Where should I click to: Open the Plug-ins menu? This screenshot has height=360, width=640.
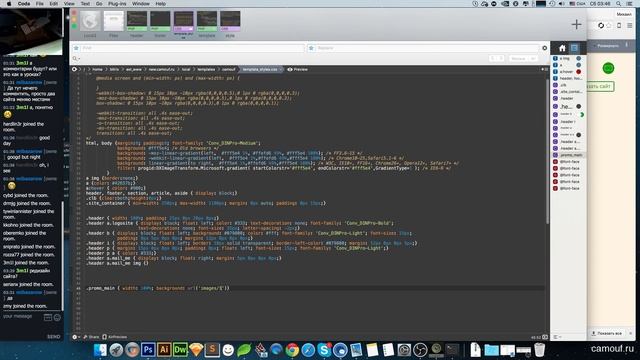tap(117, 3)
